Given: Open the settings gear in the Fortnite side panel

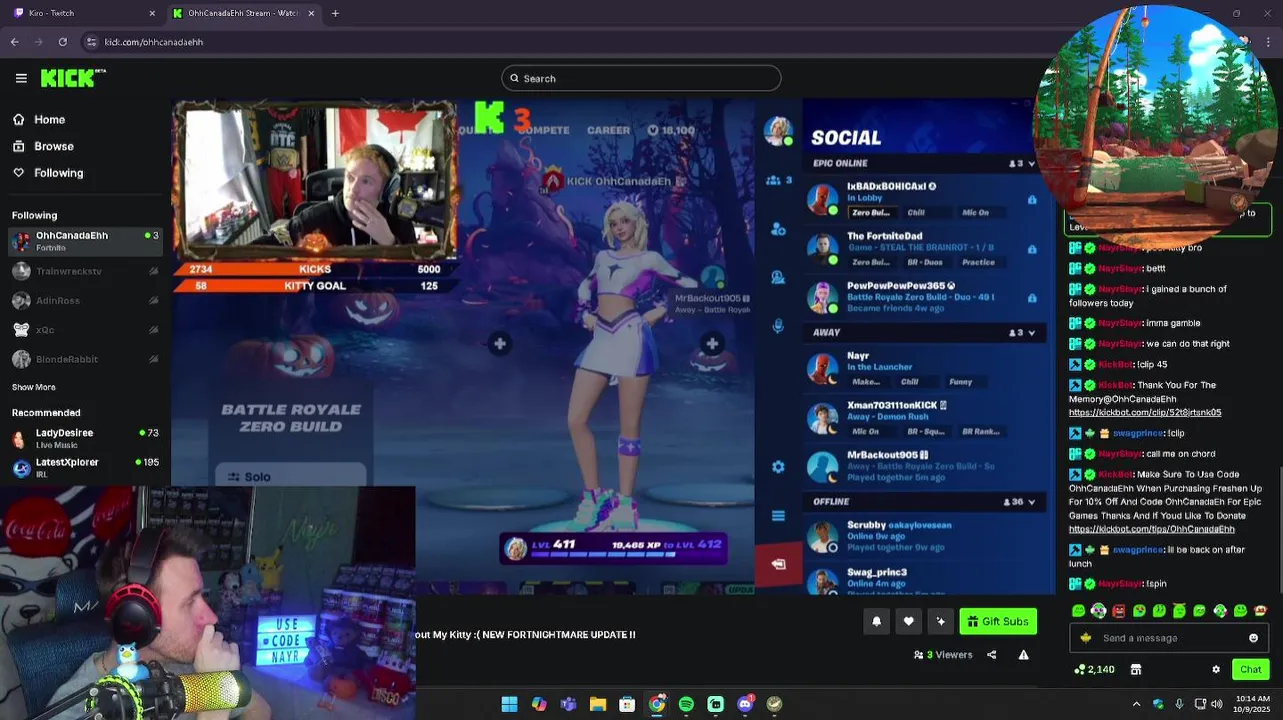Looking at the screenshot, I should click(x=778, y=467).
